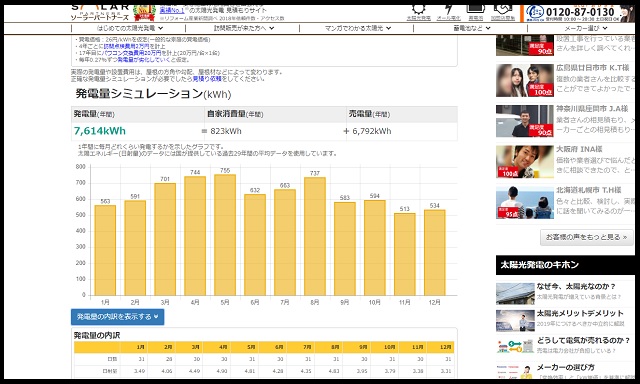
Task: Click the J.A様 man photo thumbnail
Action: [x=524, y=121]
